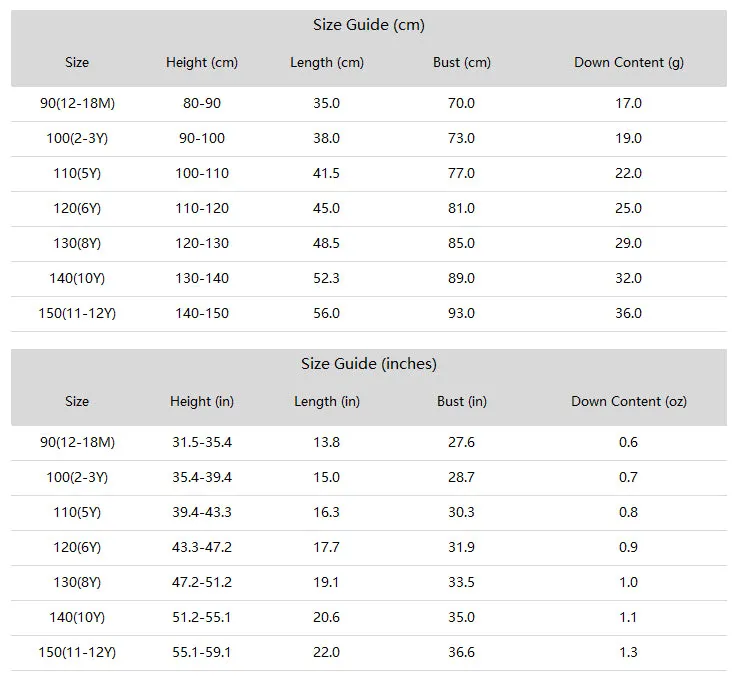Click the 130-140 height cell
Image resolution: width=753 pixels, height=686 pixels.
pyautogui.click(x=202, y=279)
